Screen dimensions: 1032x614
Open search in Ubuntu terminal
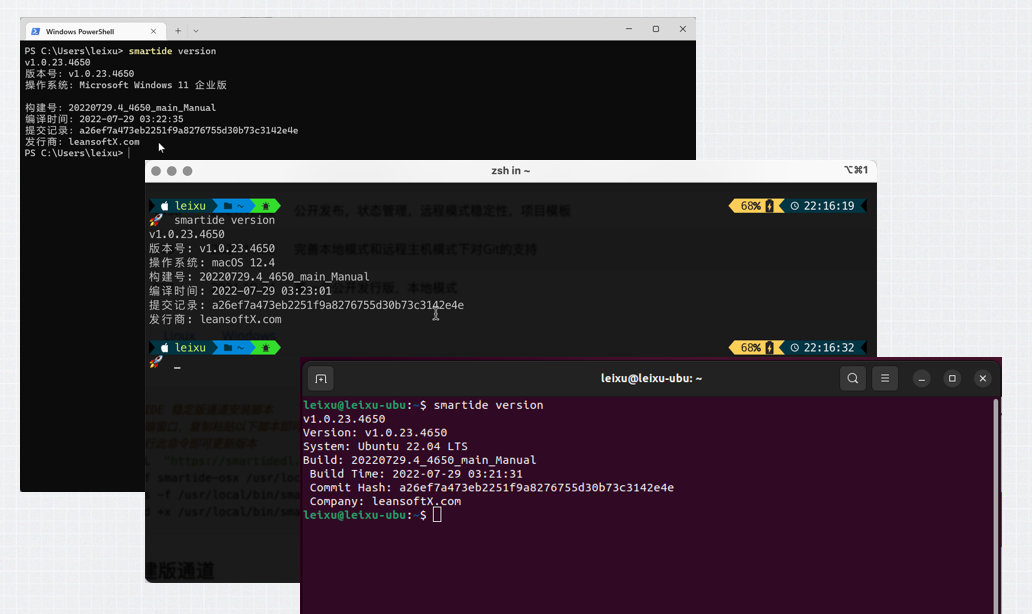pos(853,378)
